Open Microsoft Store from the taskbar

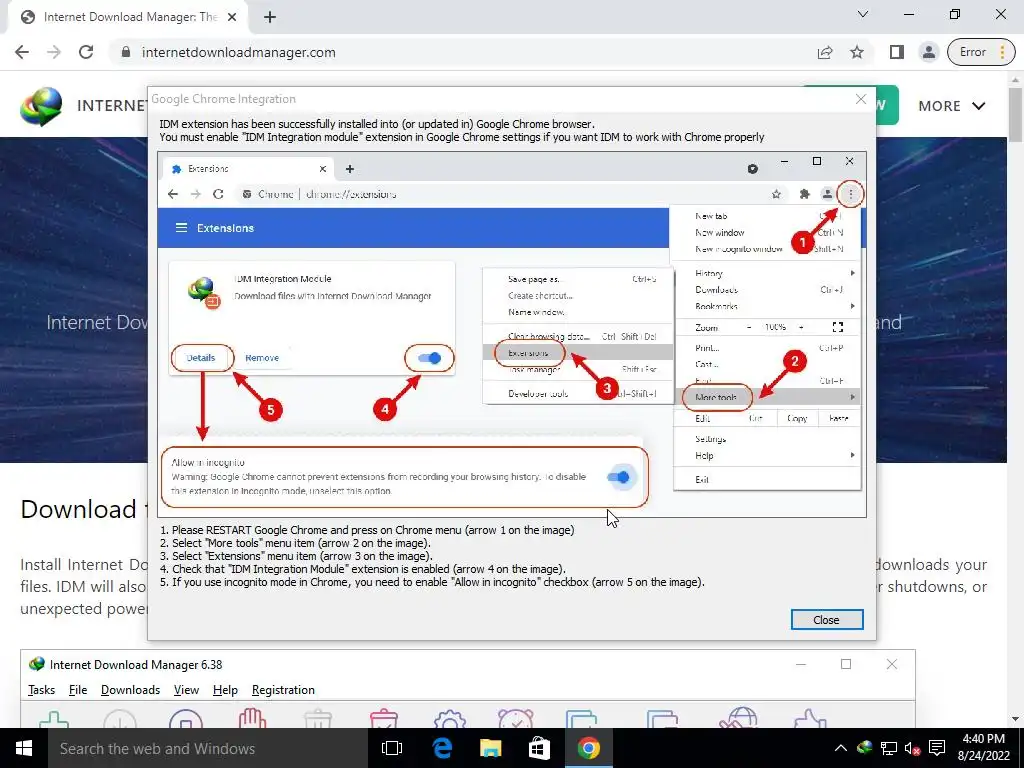[539, 748]
